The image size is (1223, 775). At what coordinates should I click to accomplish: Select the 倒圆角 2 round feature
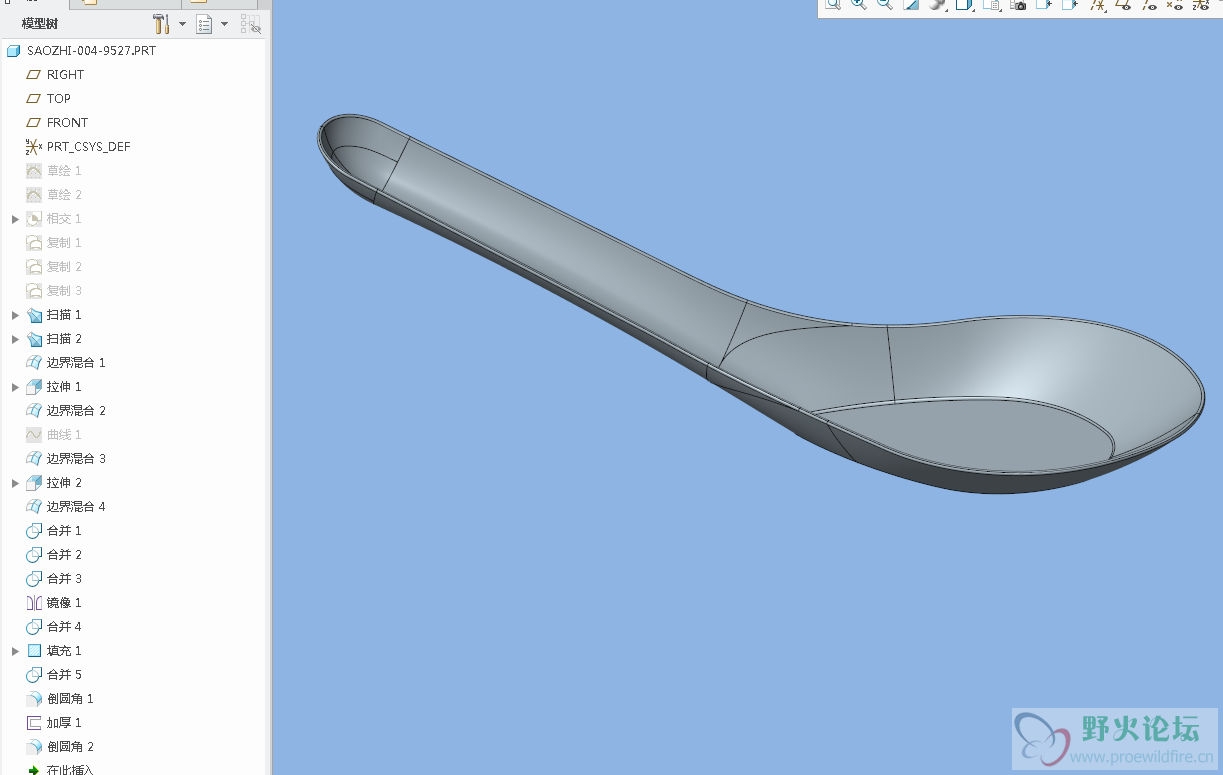[60, 746]
